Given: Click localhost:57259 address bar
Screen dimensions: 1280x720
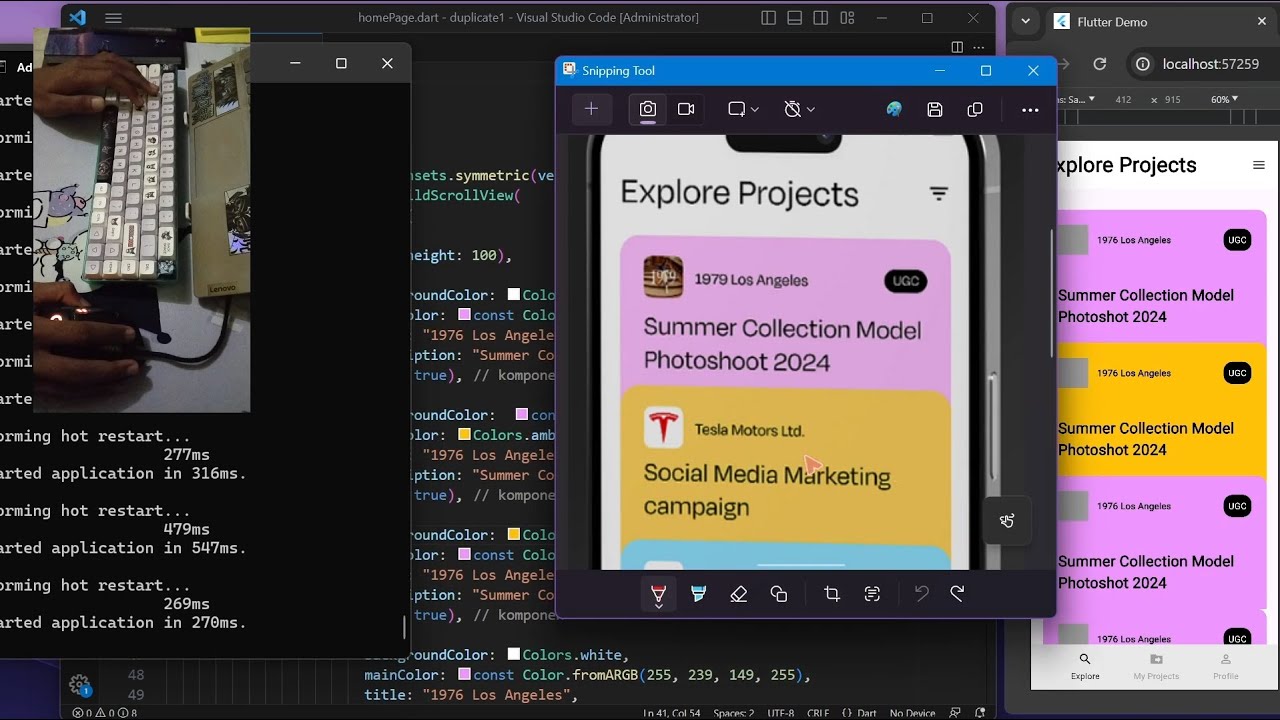Looking at the screenshot, I should [x=1210, y=64].
